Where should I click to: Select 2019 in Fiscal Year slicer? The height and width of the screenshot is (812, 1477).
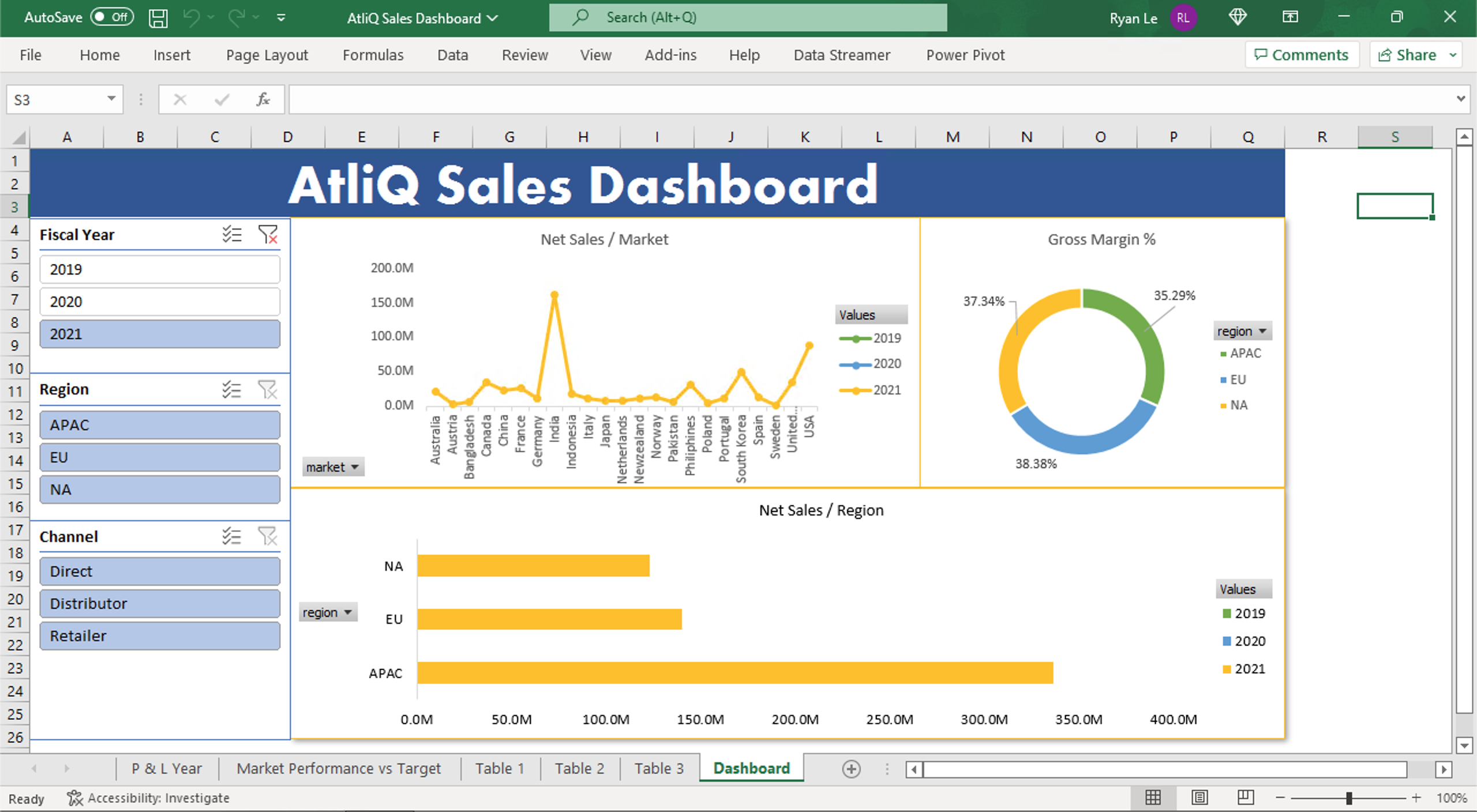point(160,269)
